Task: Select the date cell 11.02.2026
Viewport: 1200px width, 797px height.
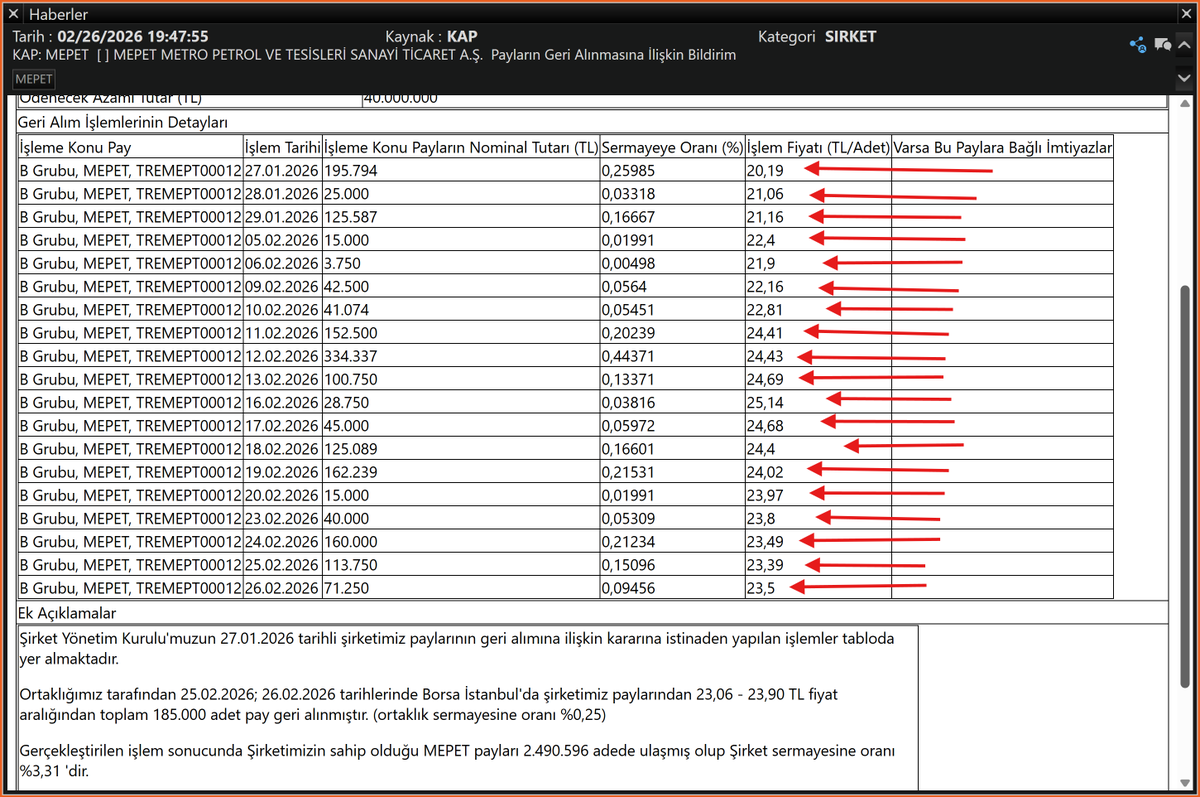Action: (283, 333)
